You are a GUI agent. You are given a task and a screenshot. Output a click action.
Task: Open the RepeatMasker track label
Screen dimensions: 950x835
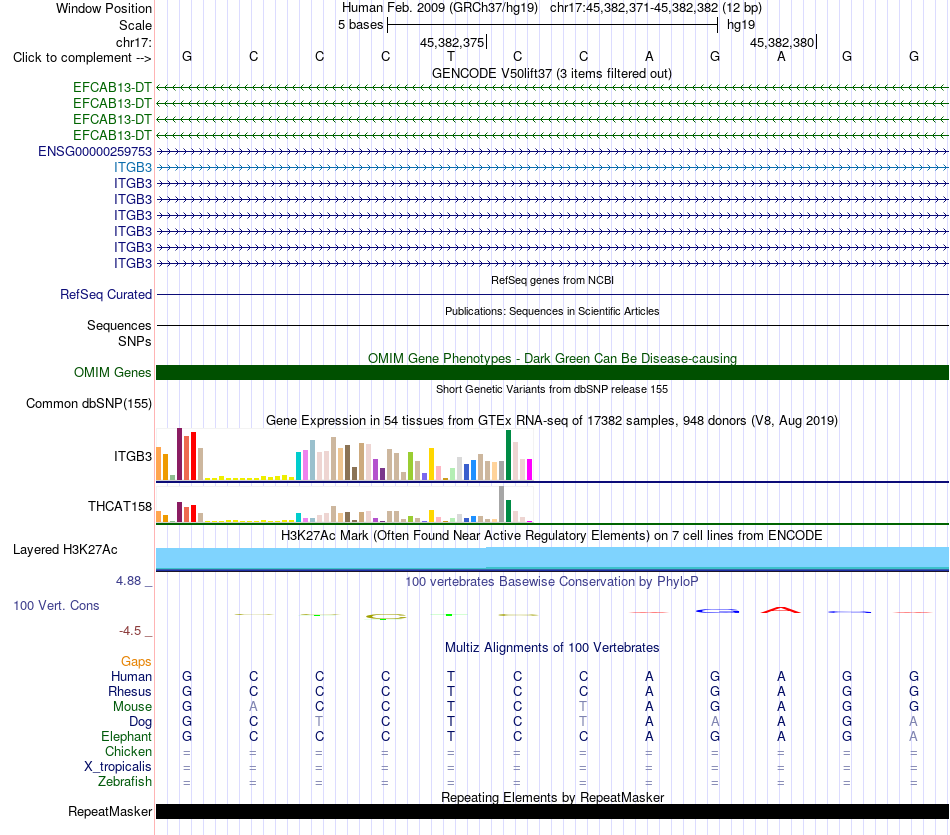pyautogui.click(x=110, y=812)
